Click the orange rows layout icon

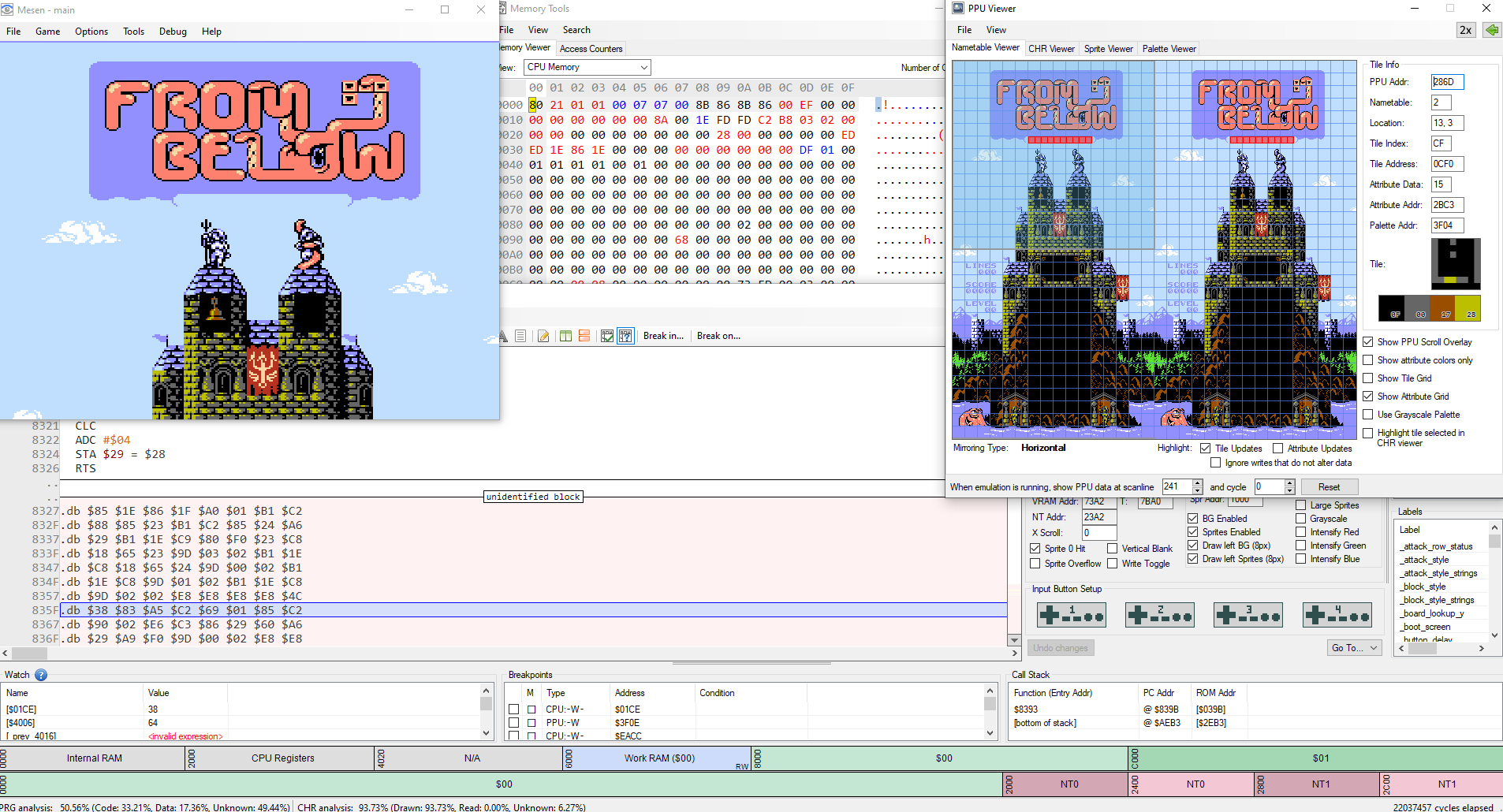pos(584,336)
